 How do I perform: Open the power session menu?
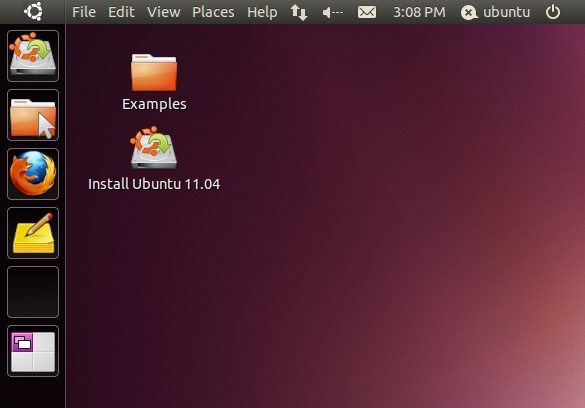553,12
